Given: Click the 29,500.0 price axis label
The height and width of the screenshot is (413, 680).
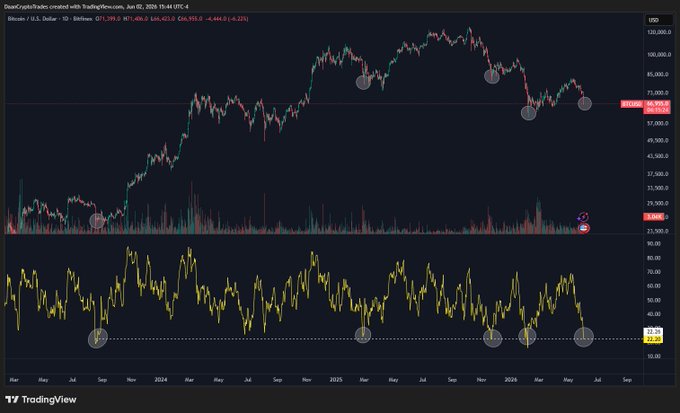Looking at the screenshot, I should coord(658,203).
